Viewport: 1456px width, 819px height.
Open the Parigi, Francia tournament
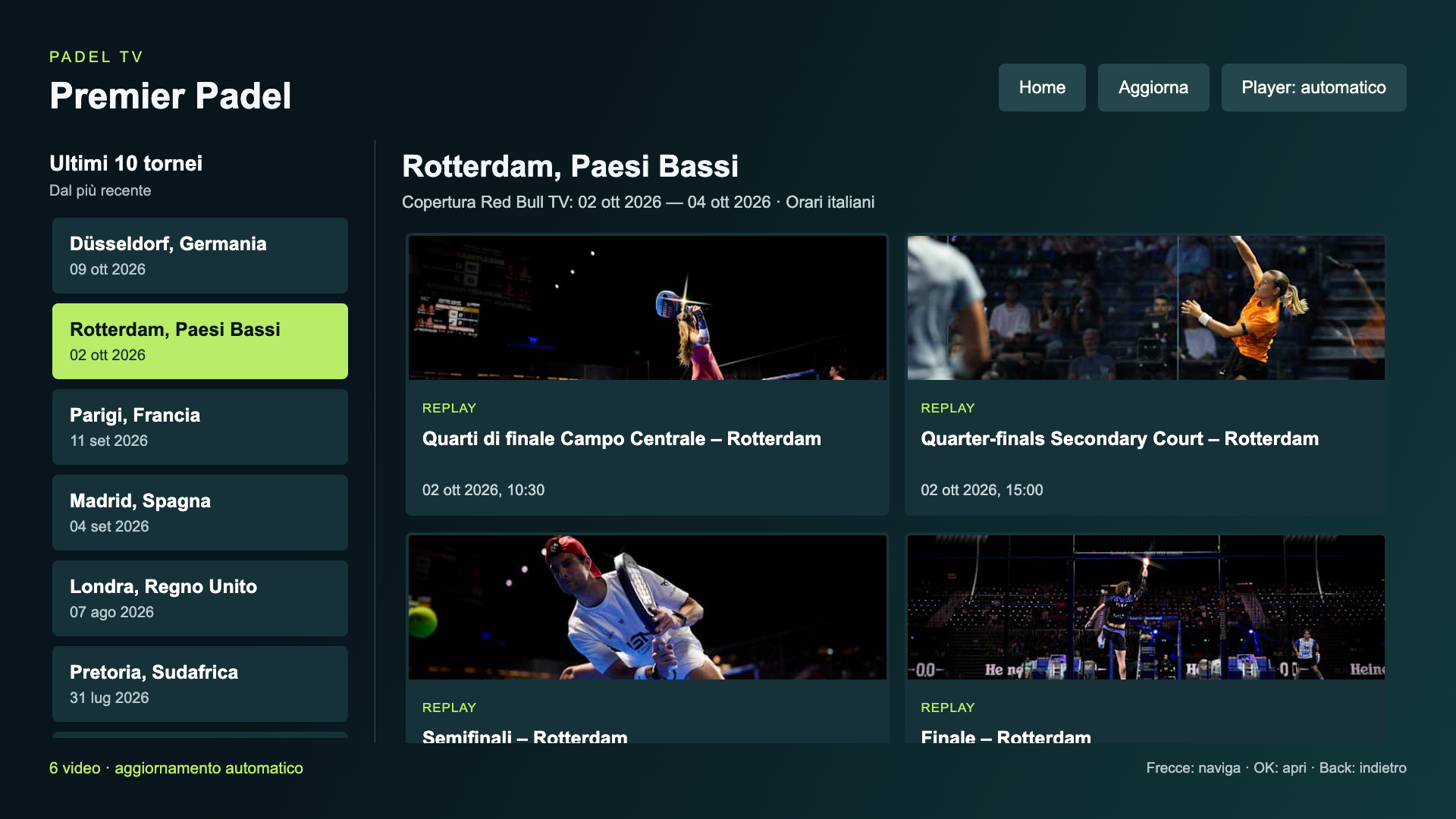click(200, 427)
